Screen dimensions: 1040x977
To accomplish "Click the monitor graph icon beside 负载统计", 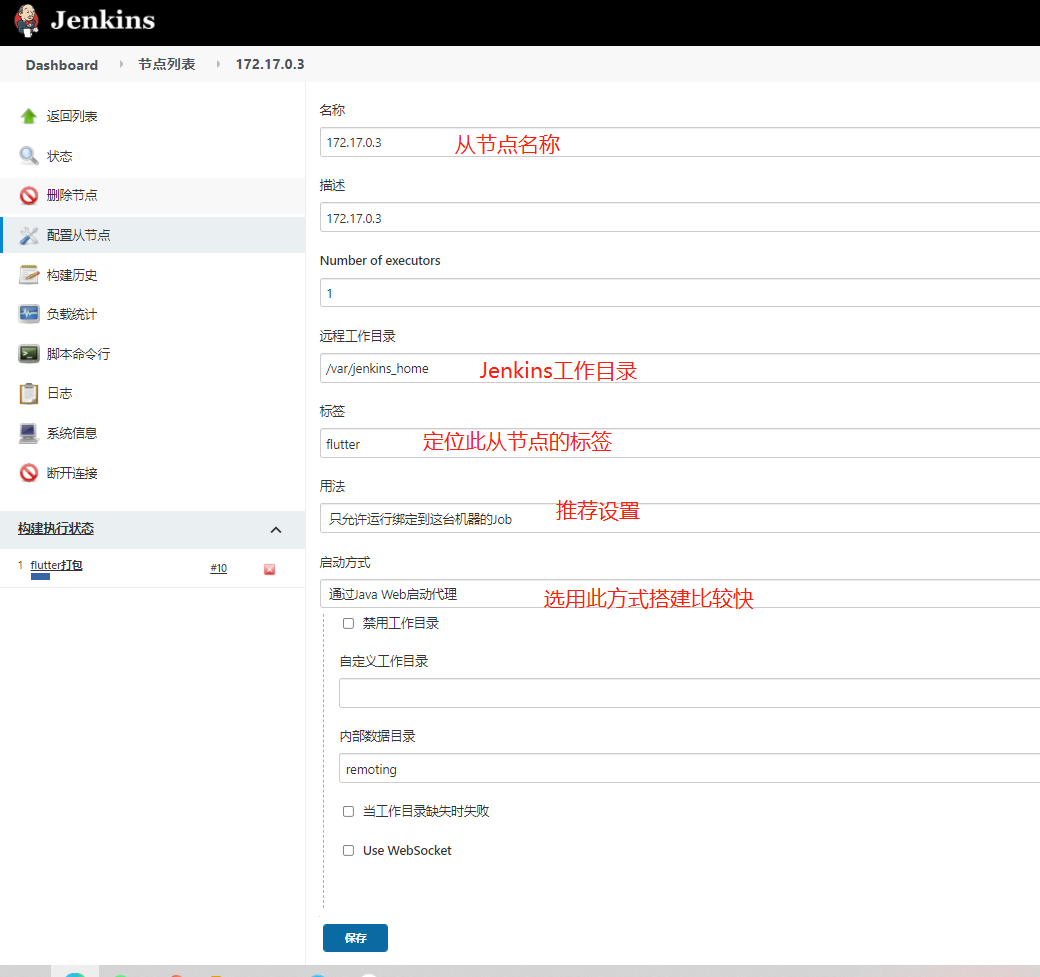I will [x=29, y=314].
